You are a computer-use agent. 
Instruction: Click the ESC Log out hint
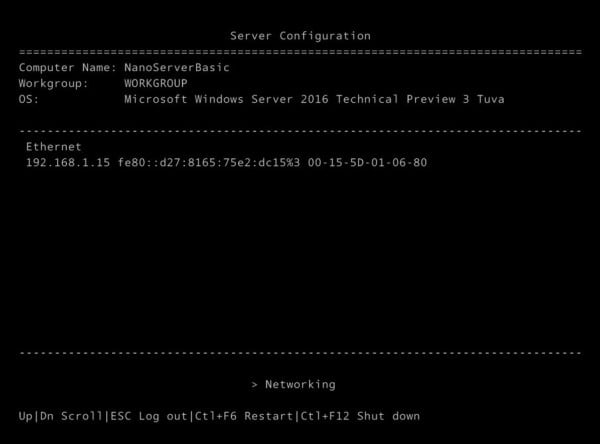point(148,416)
